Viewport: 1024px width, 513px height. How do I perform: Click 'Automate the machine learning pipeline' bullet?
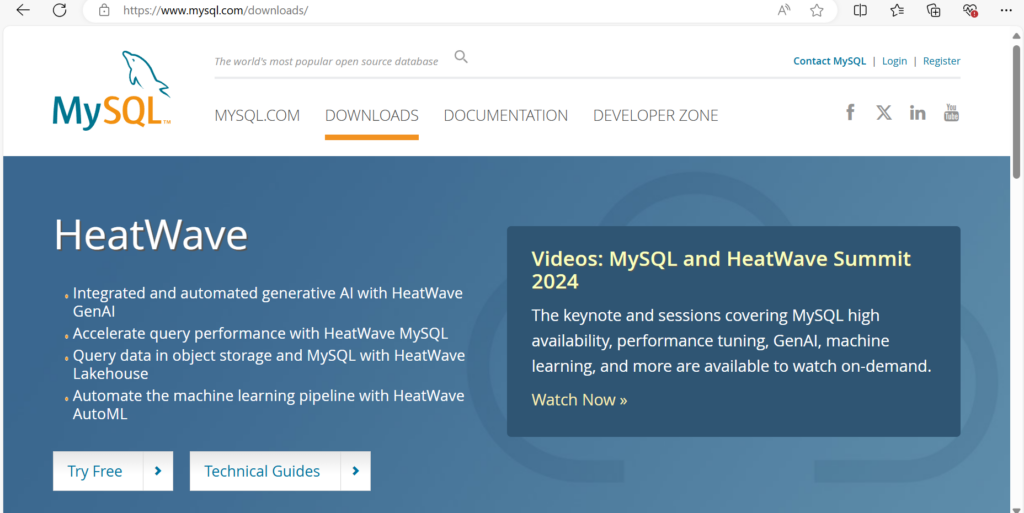268,405
